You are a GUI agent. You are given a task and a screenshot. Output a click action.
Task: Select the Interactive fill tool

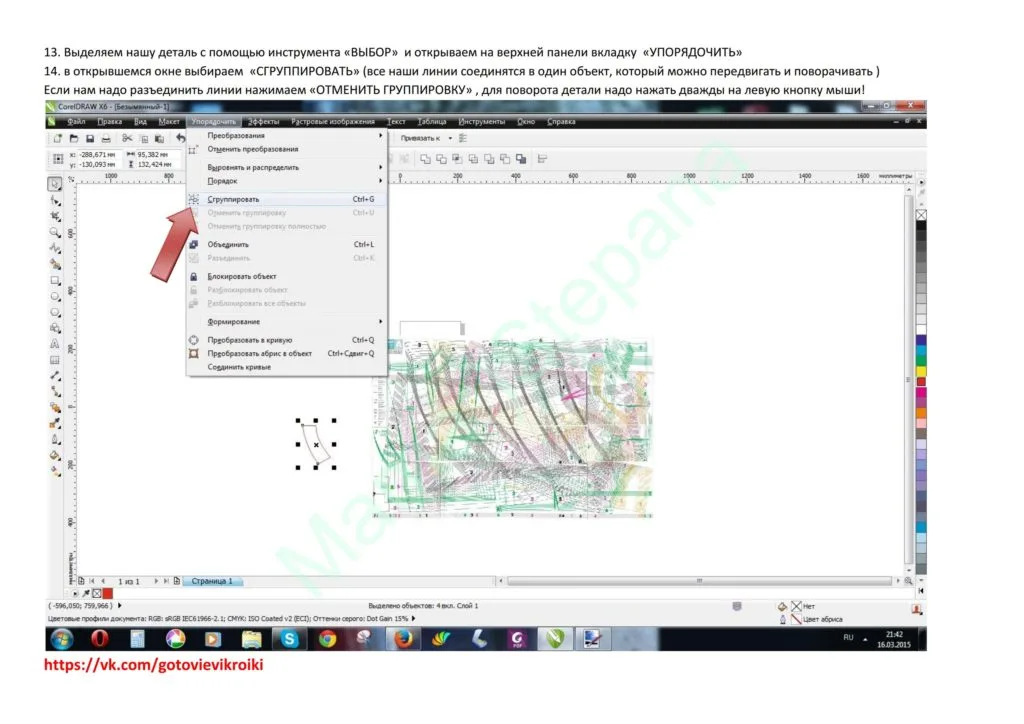(x=55, y=471)
